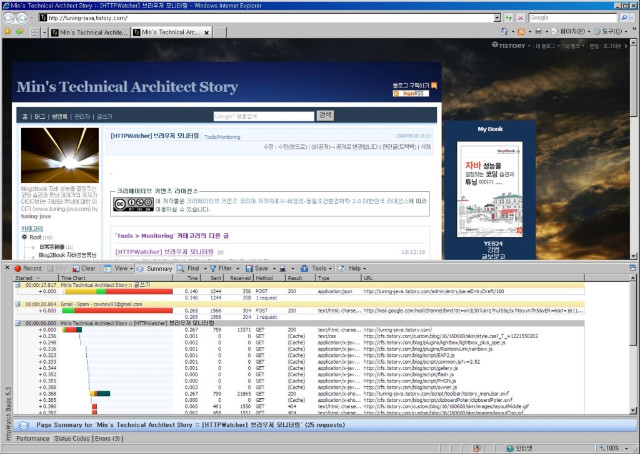Click the orange RSS Feeds icon in command bar
Image resolution: width=640 pixels, height=454 pixels.
point(521,31)
